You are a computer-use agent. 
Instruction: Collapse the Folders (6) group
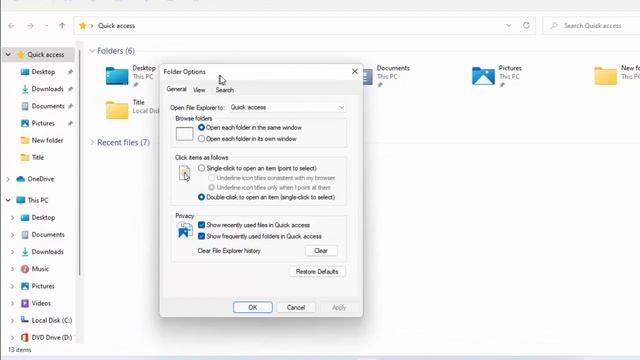[92, 51]
